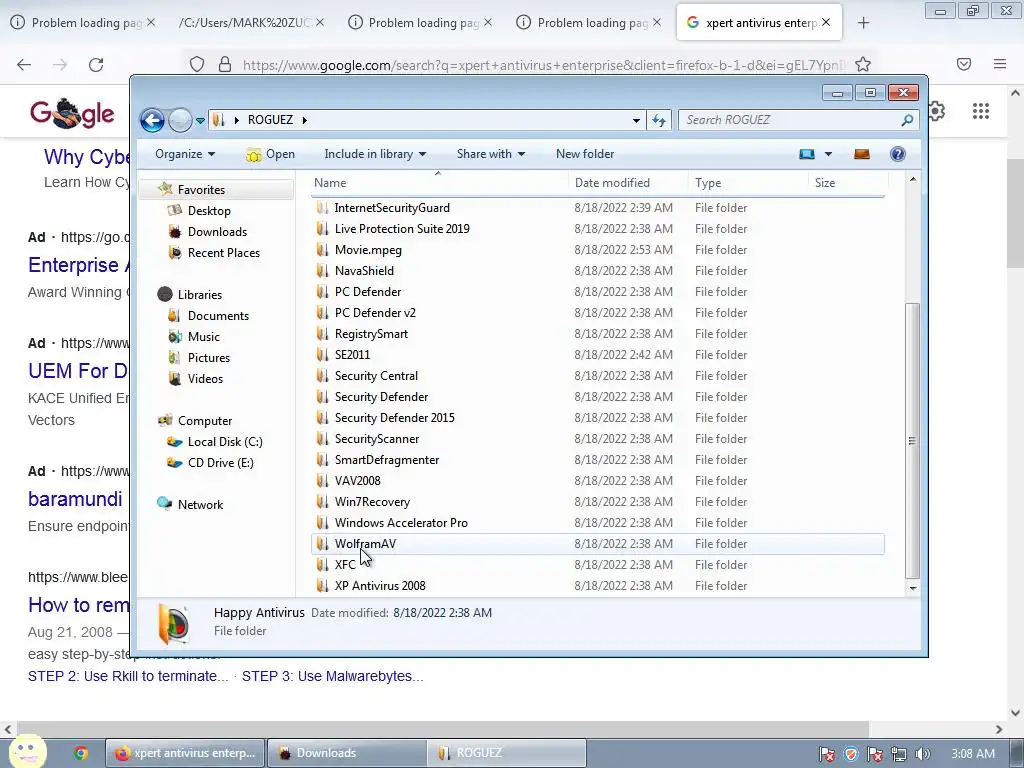The width and height of the screenshot is (1024, 768).
Task: Sort by Name column header
Action: tap(438, 183)
